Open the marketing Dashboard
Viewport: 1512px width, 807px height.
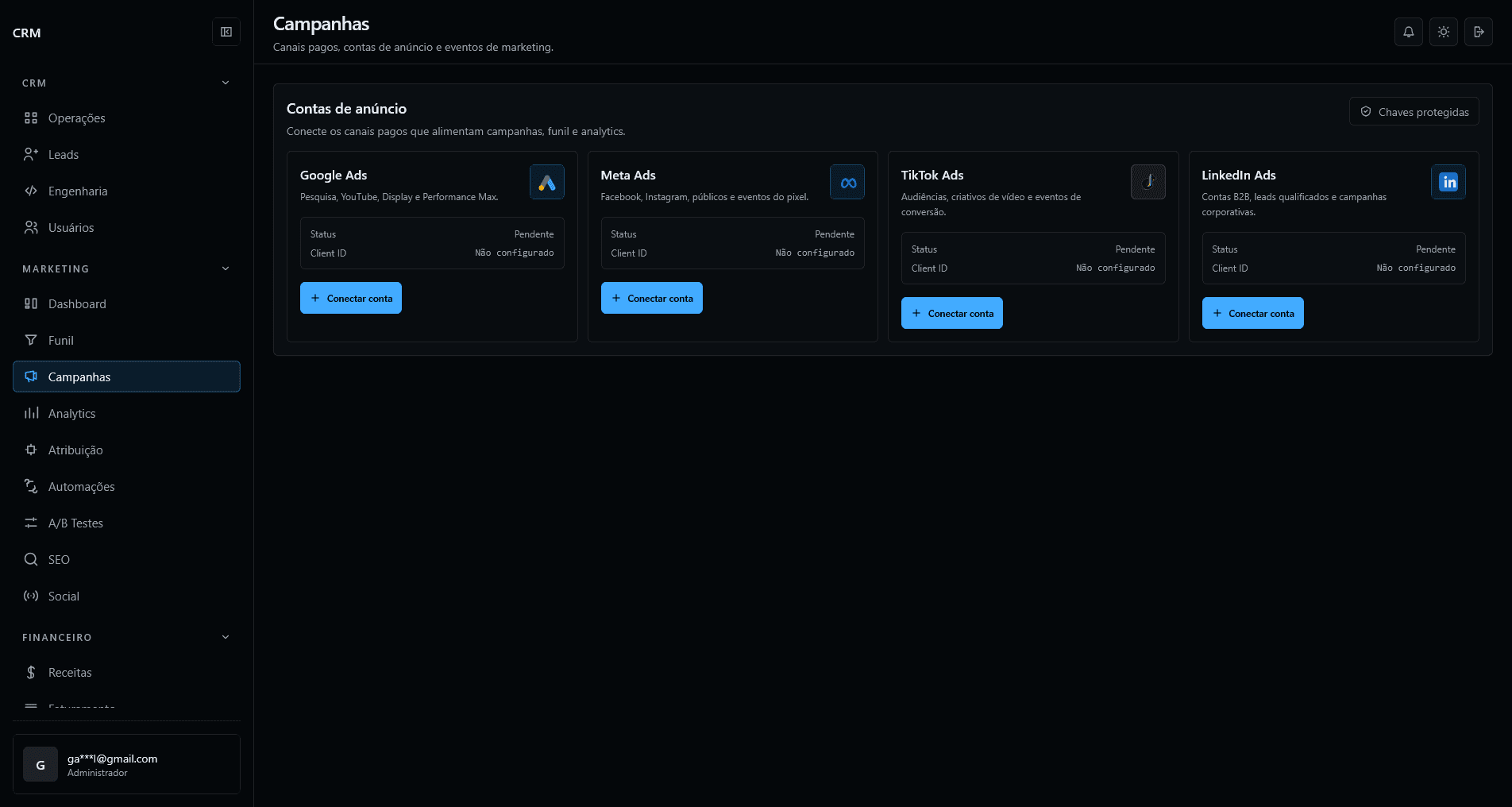tap(126, 303)
